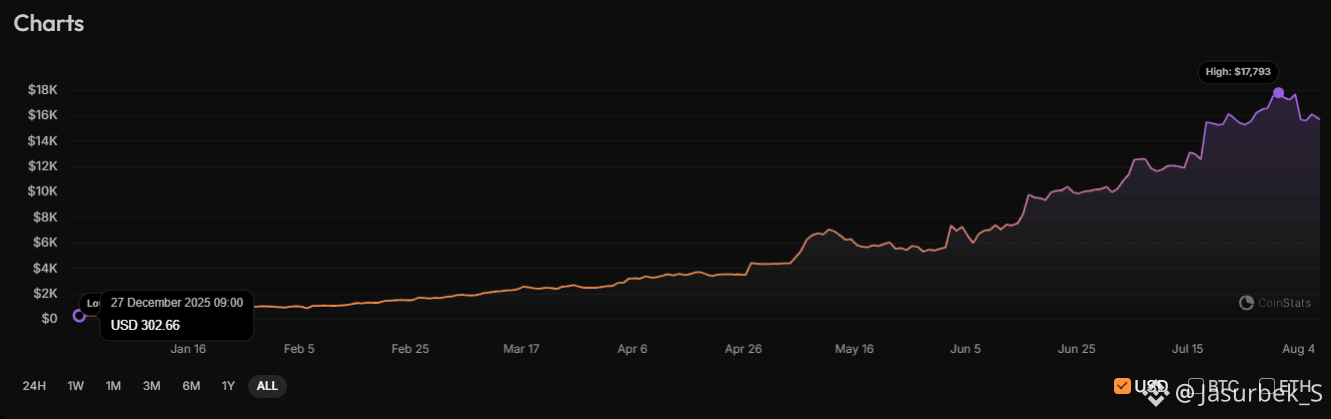Click the Jul 15 x-axis label
Image resolution: width=1331 pixels, height=419 pixels.
coord(1187,349)
